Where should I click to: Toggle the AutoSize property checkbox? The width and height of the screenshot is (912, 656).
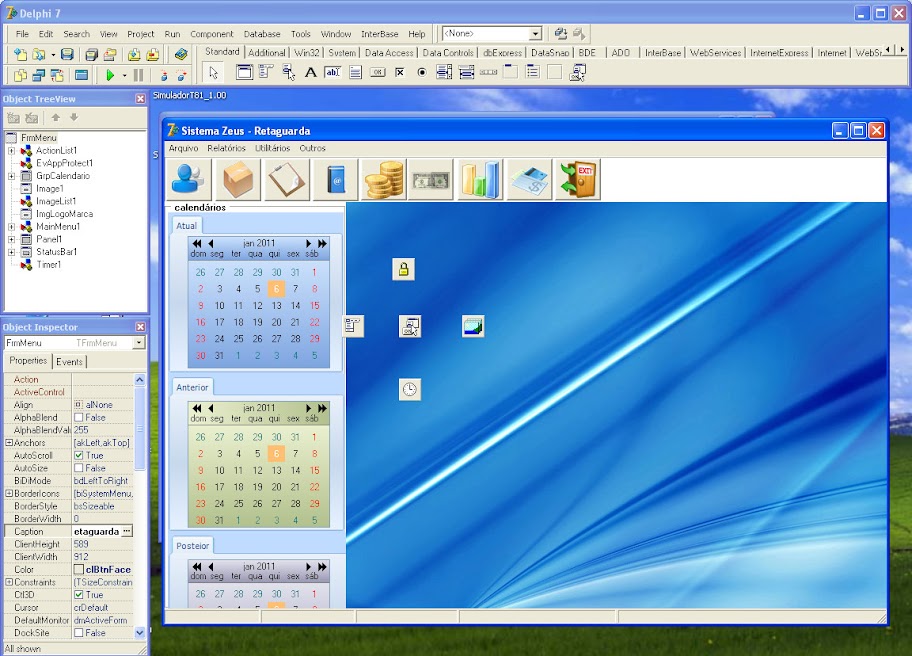pyautogui.click(x=79, y=468)
